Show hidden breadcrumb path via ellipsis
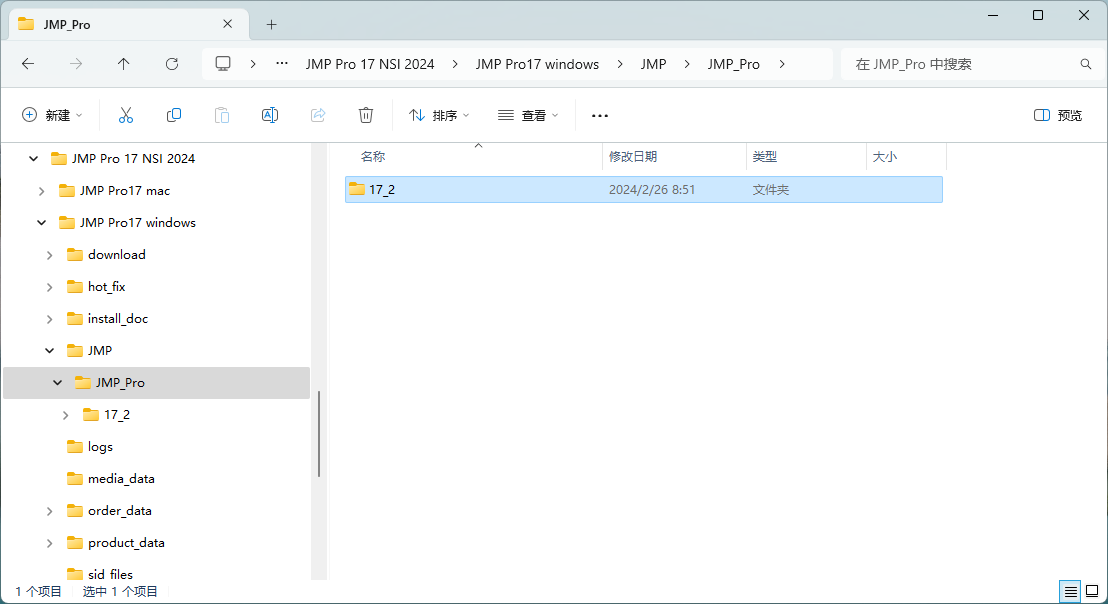This screenshot has width=1108, height=604. click(x=282, y=64)
